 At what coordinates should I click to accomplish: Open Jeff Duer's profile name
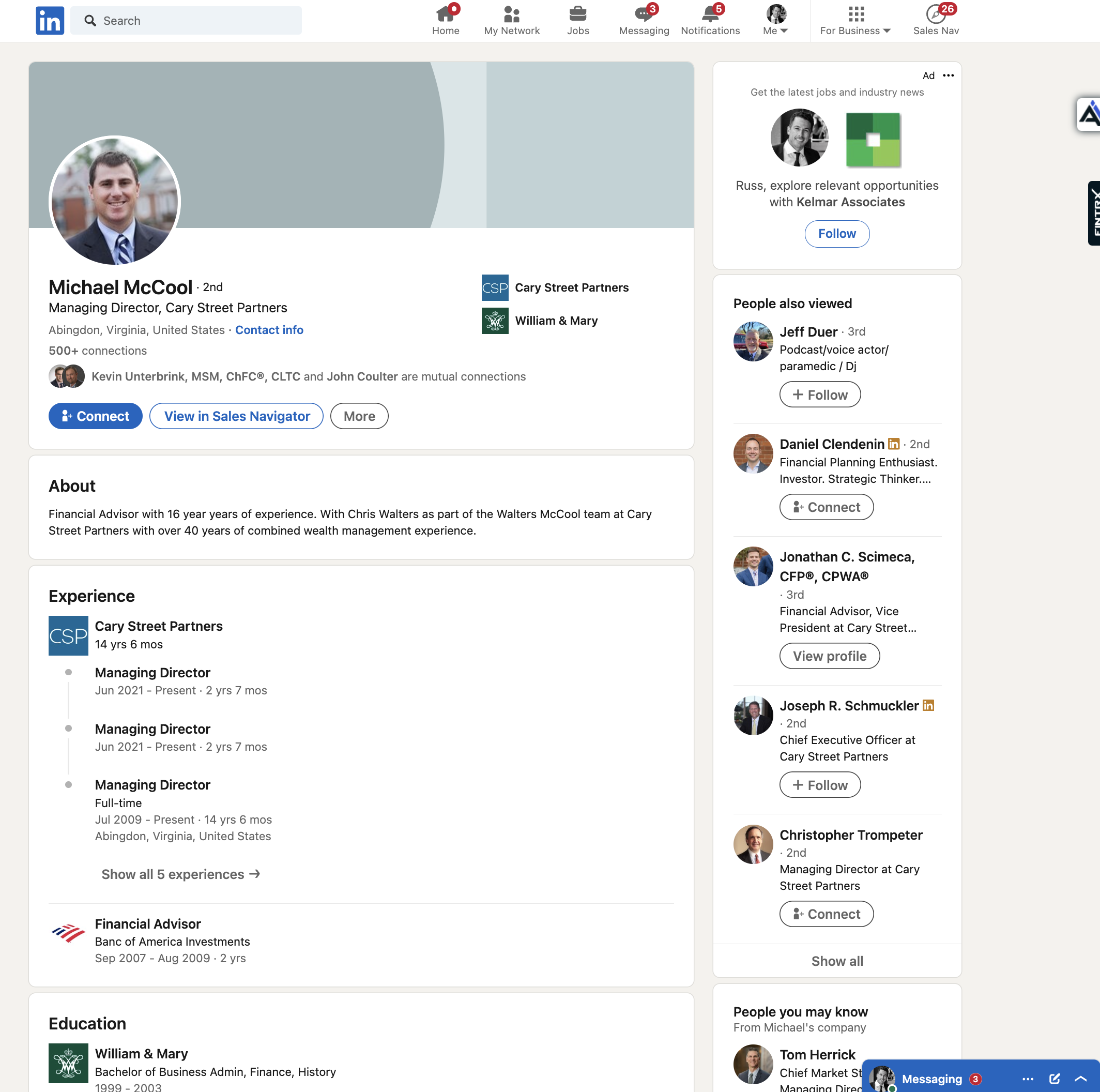tap(808, 331)
